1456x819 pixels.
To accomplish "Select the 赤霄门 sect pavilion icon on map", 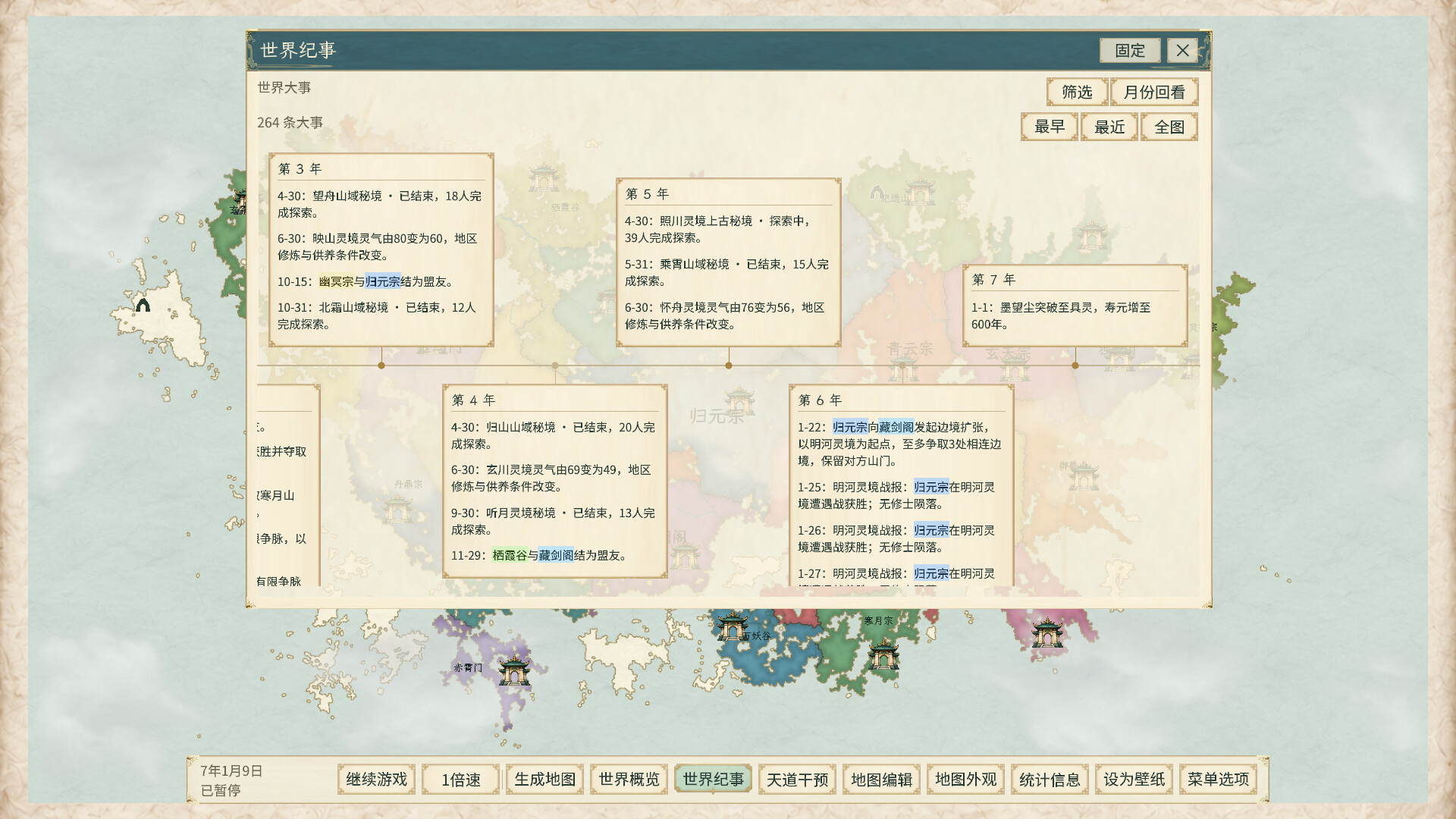I will tap(514, 670).
